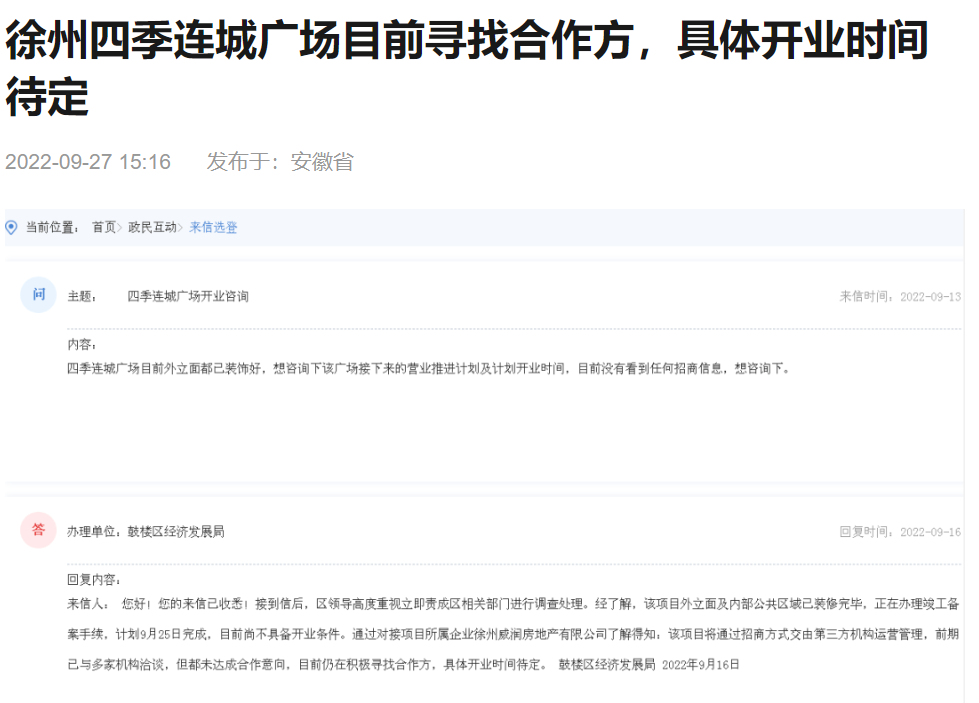Click the reply signature 鼓楼区经济发展局 2022年9月16日
979x703 pixels.
649,665
